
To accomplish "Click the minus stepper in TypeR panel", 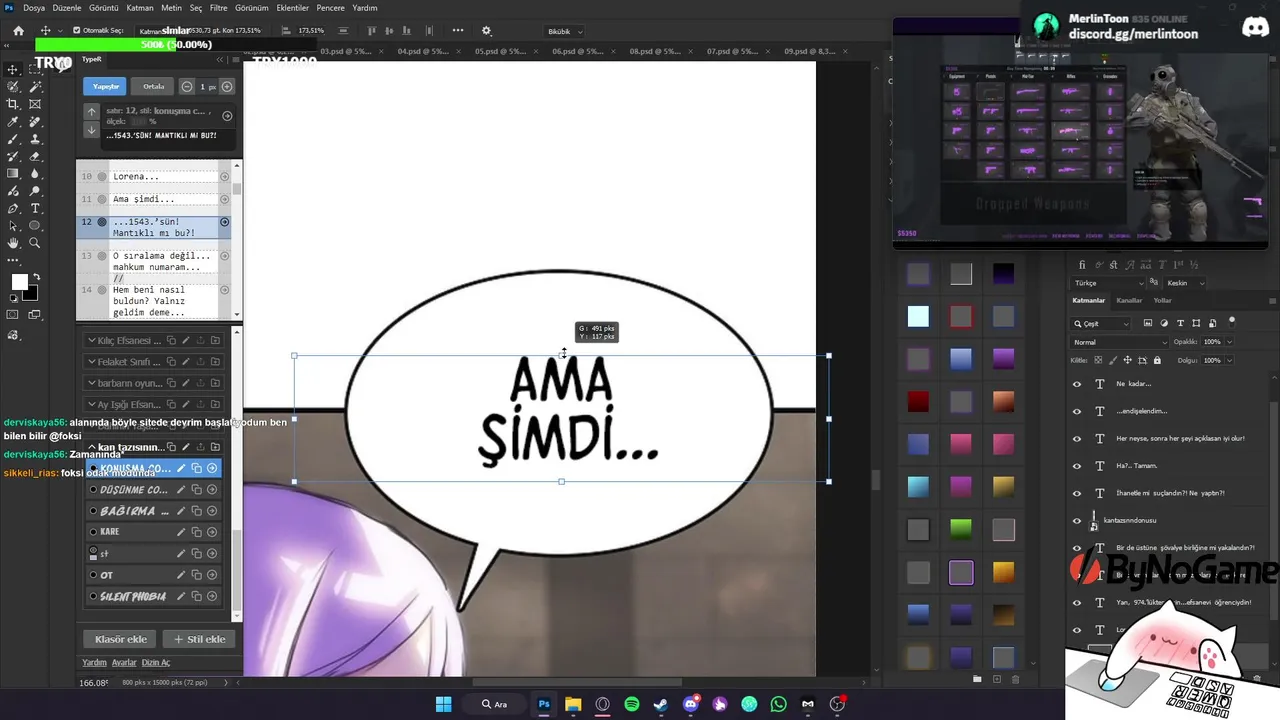I will pos(187,86).
